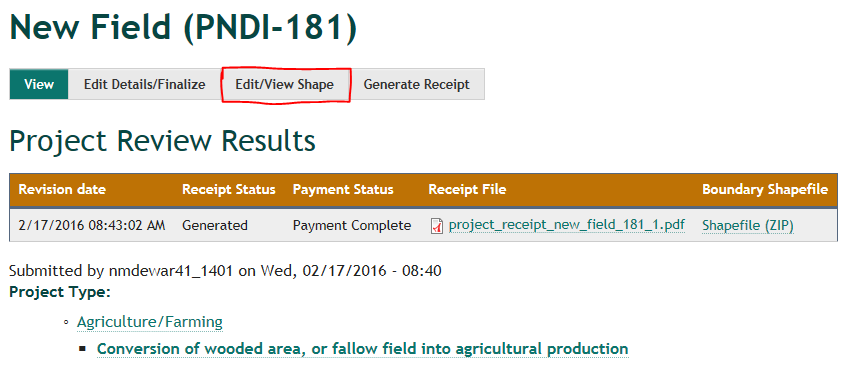Open the Edit Details/Finalize tab

point(145,84)
